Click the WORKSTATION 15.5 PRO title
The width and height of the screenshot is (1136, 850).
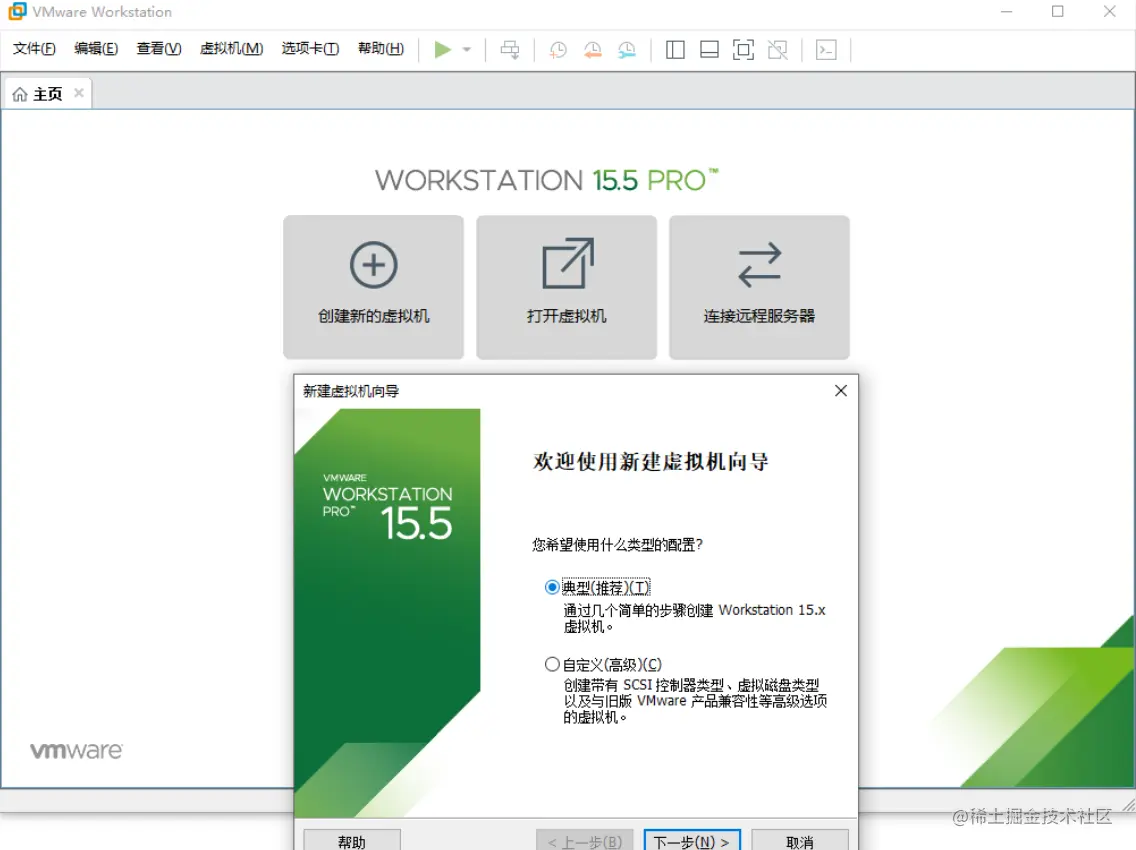tap(546, 180)
